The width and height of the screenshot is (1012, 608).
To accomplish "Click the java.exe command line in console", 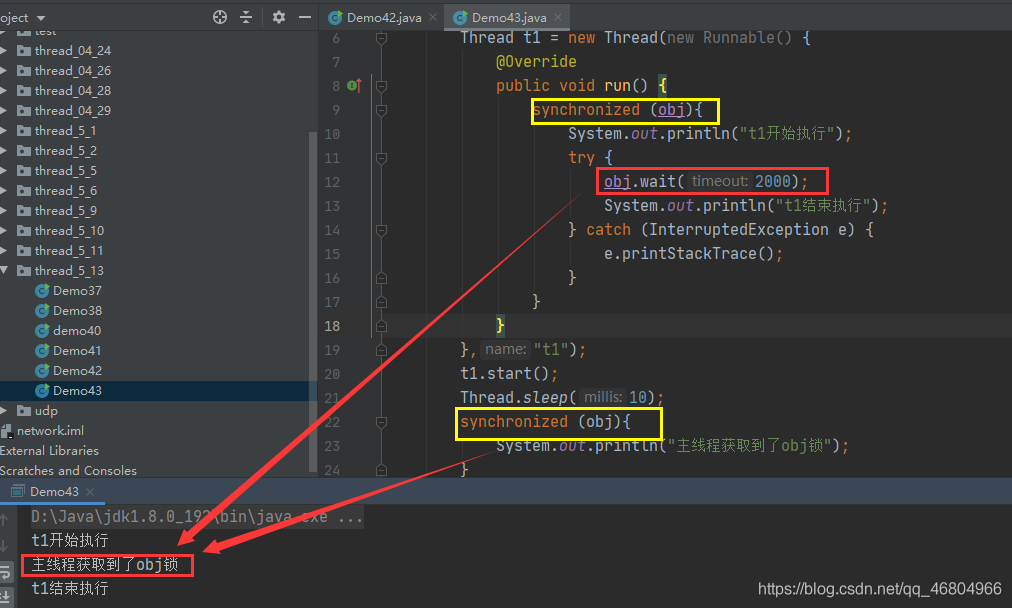I will point(197,517).
